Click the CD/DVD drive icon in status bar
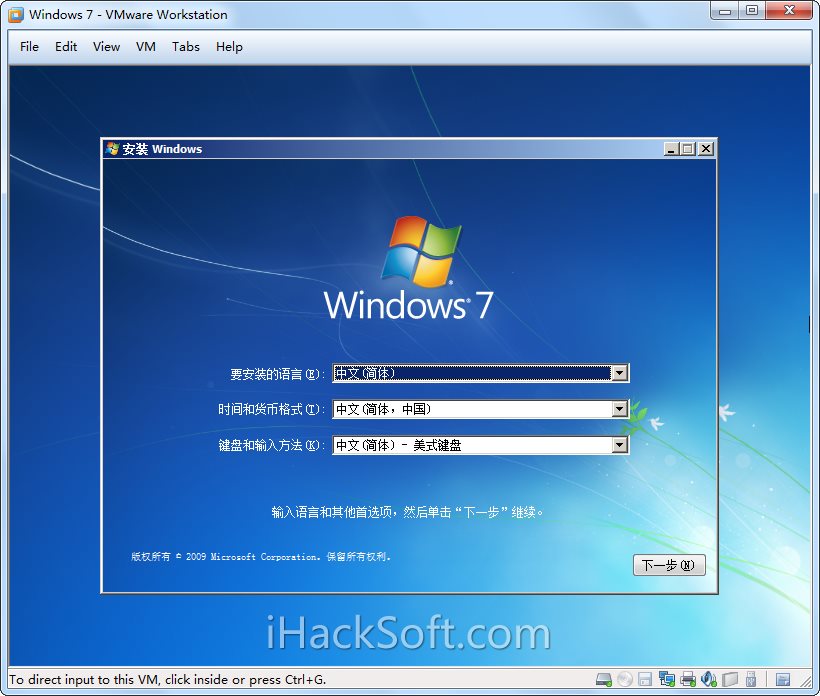820x696 pixels. point(625,679)
